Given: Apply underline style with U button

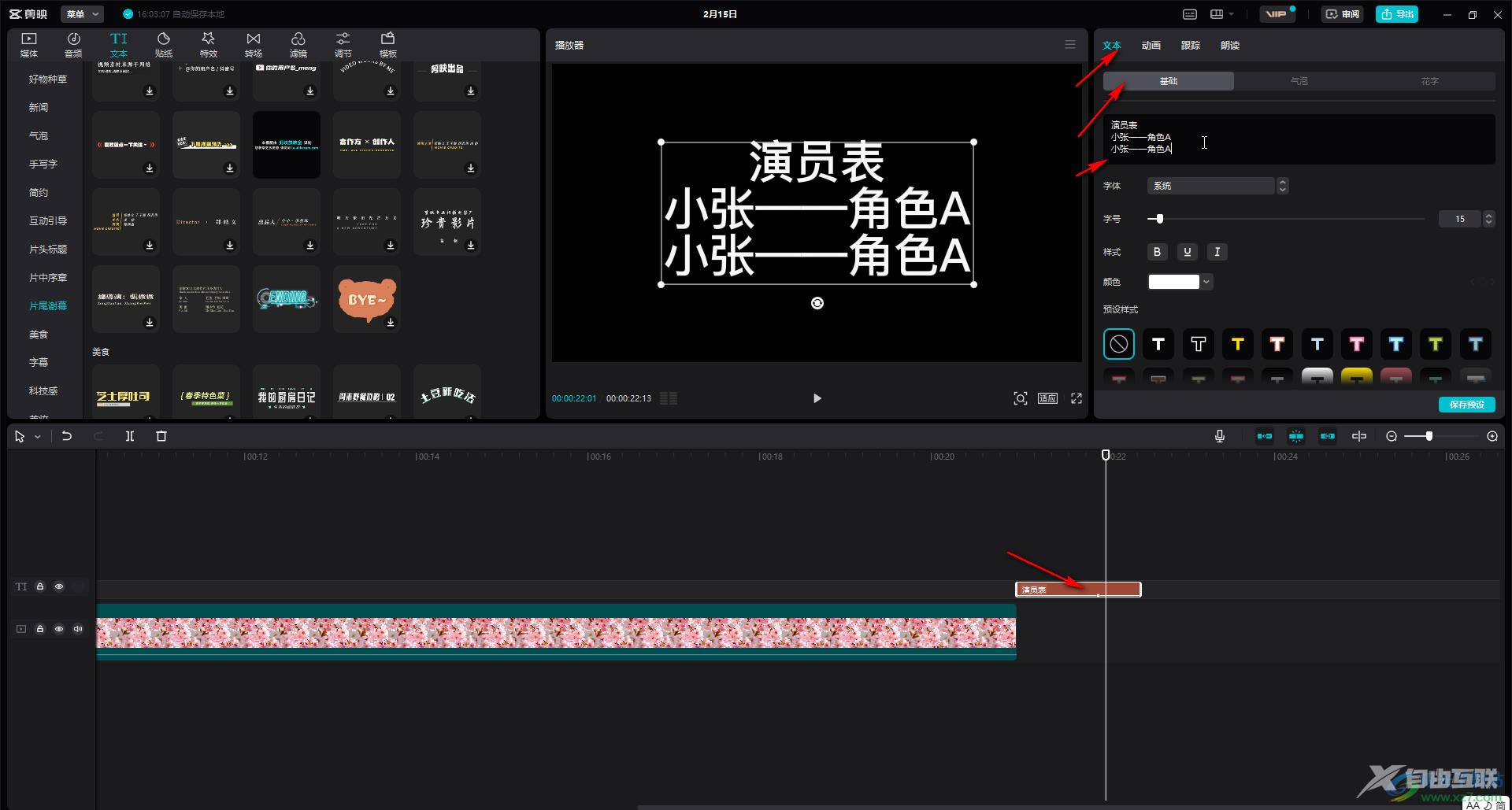Looking at the screenshot, I should click(1188, 252).
